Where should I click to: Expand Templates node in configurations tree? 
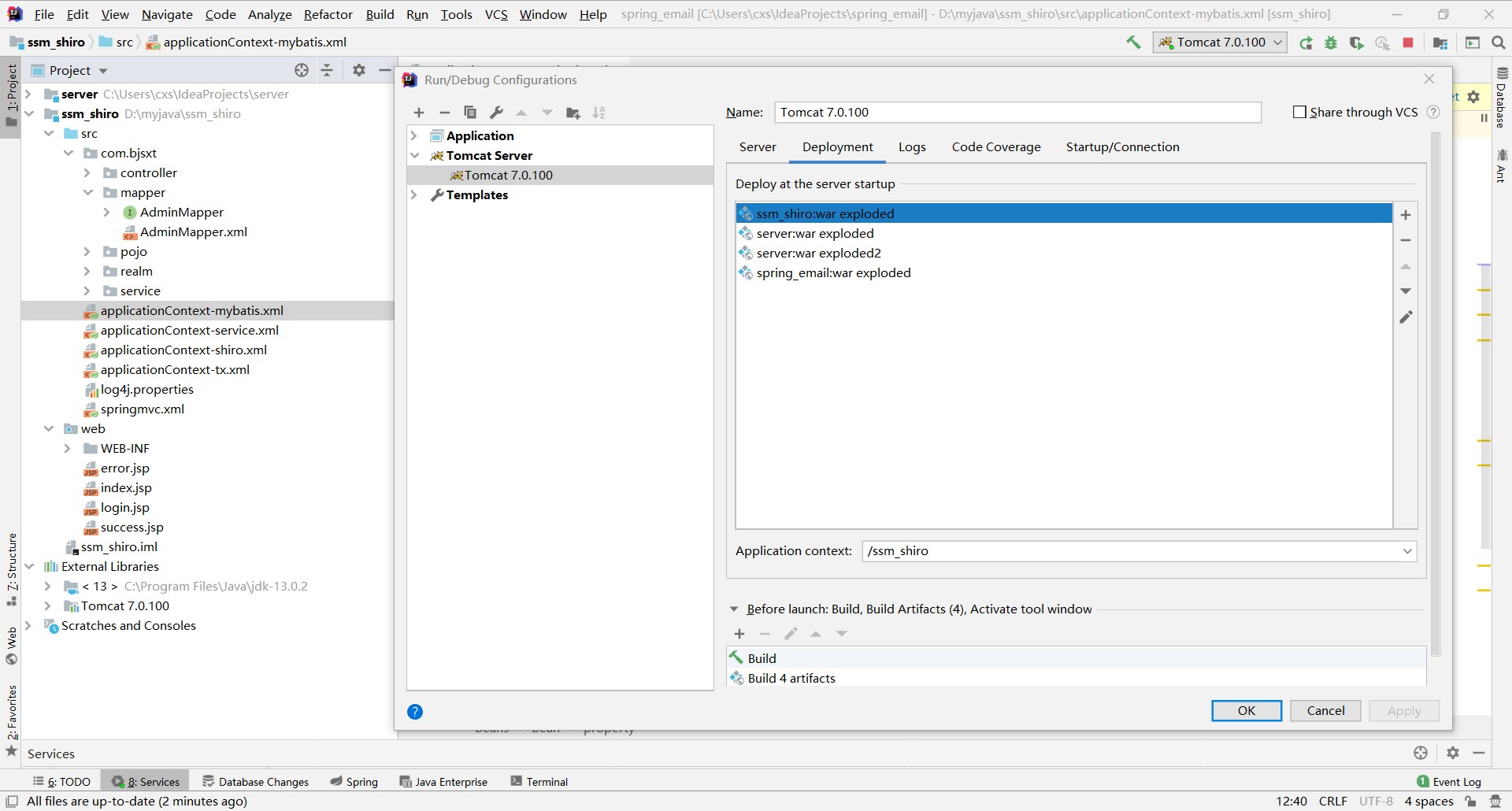click(414, 194)
